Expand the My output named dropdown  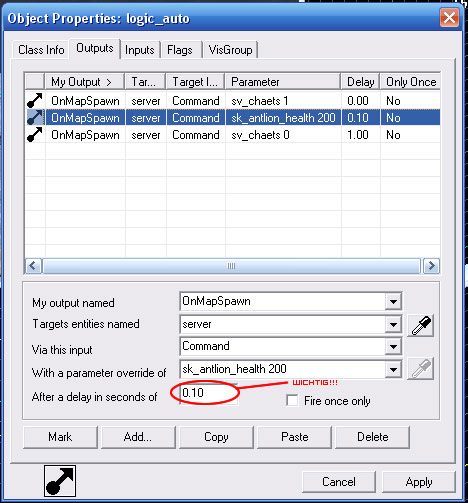(393, 302)
